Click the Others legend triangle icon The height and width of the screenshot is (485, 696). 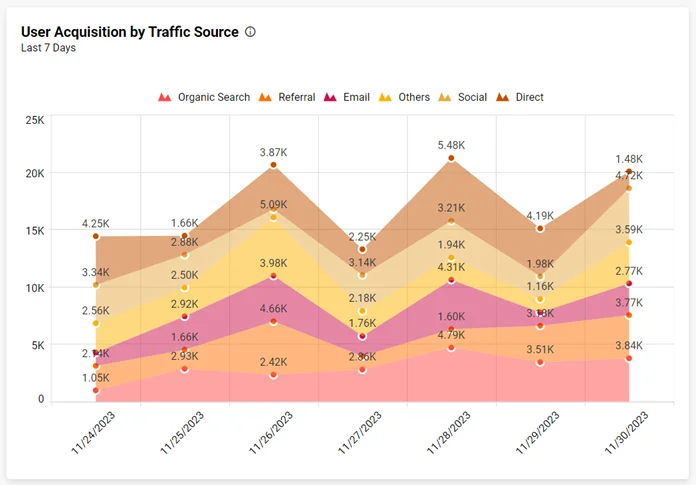point(385,98)
